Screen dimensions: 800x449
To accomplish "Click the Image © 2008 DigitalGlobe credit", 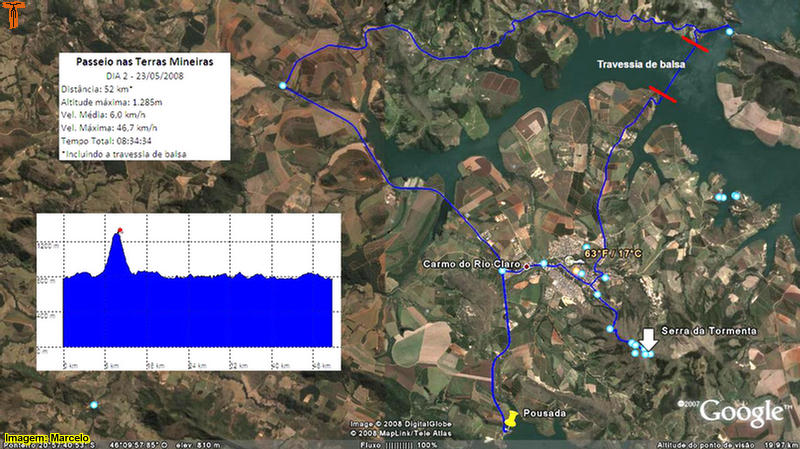I will coord(401,424).
